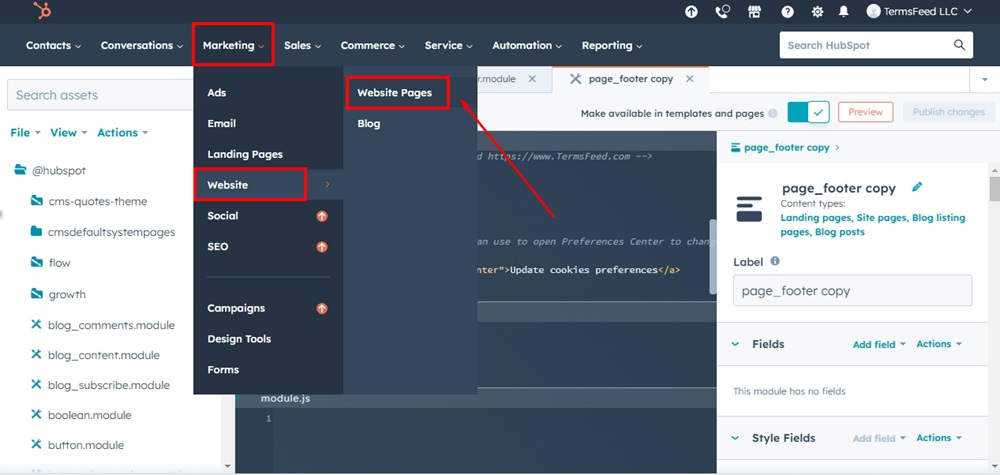Choose Website Pages in submenu
Viewport: 1000px width, 475px height.
(395, 92)
